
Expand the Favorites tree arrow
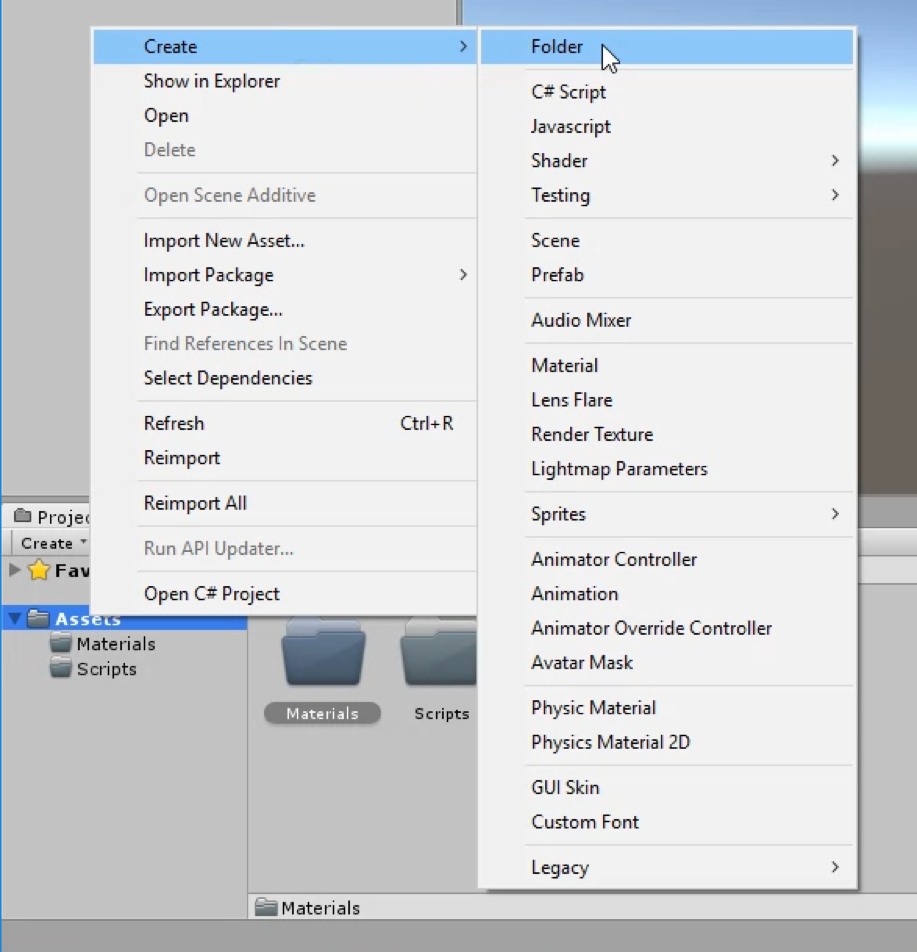pos(15,570)
